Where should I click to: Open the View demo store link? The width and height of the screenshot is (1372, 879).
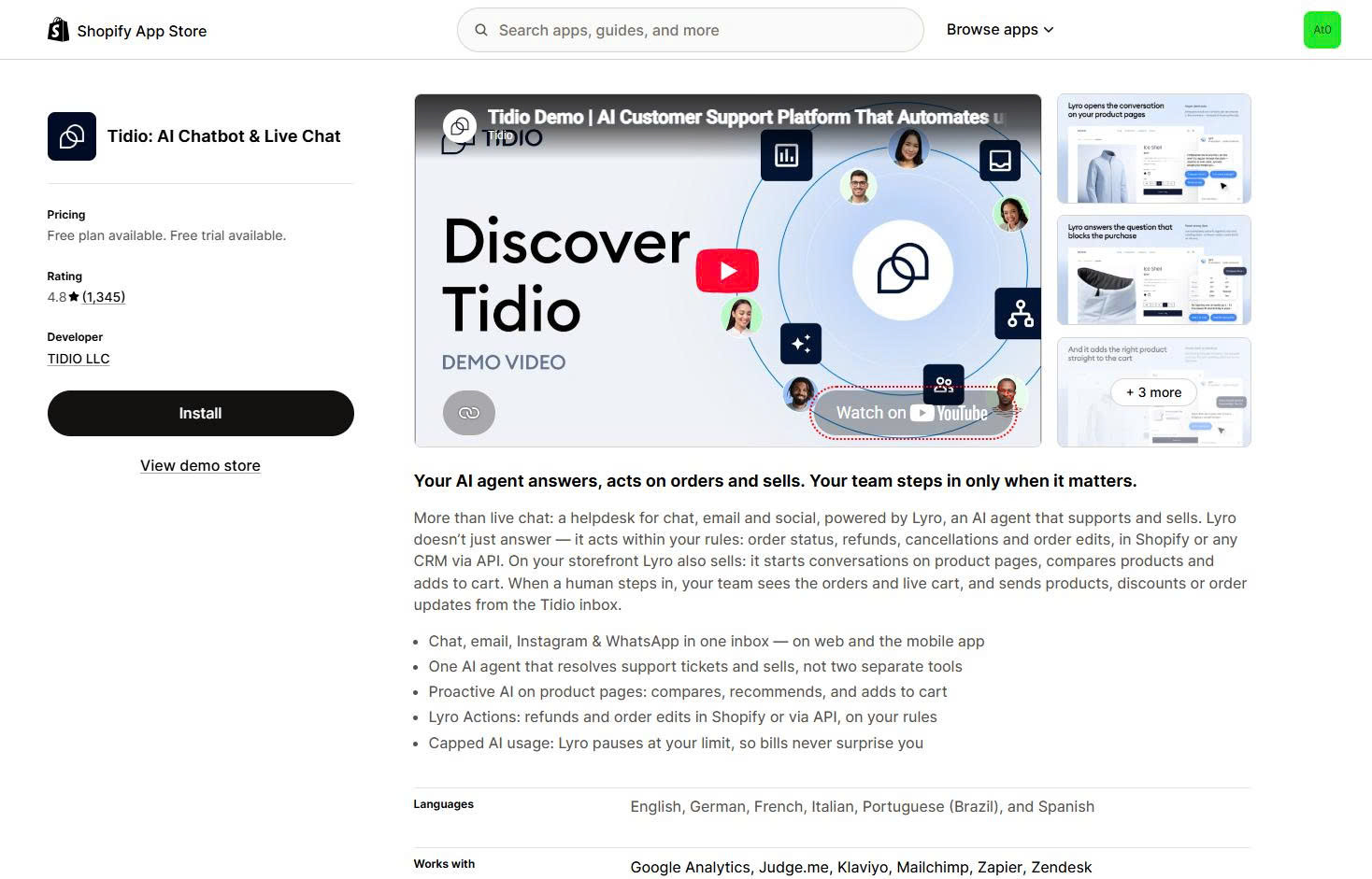(200, 465)
